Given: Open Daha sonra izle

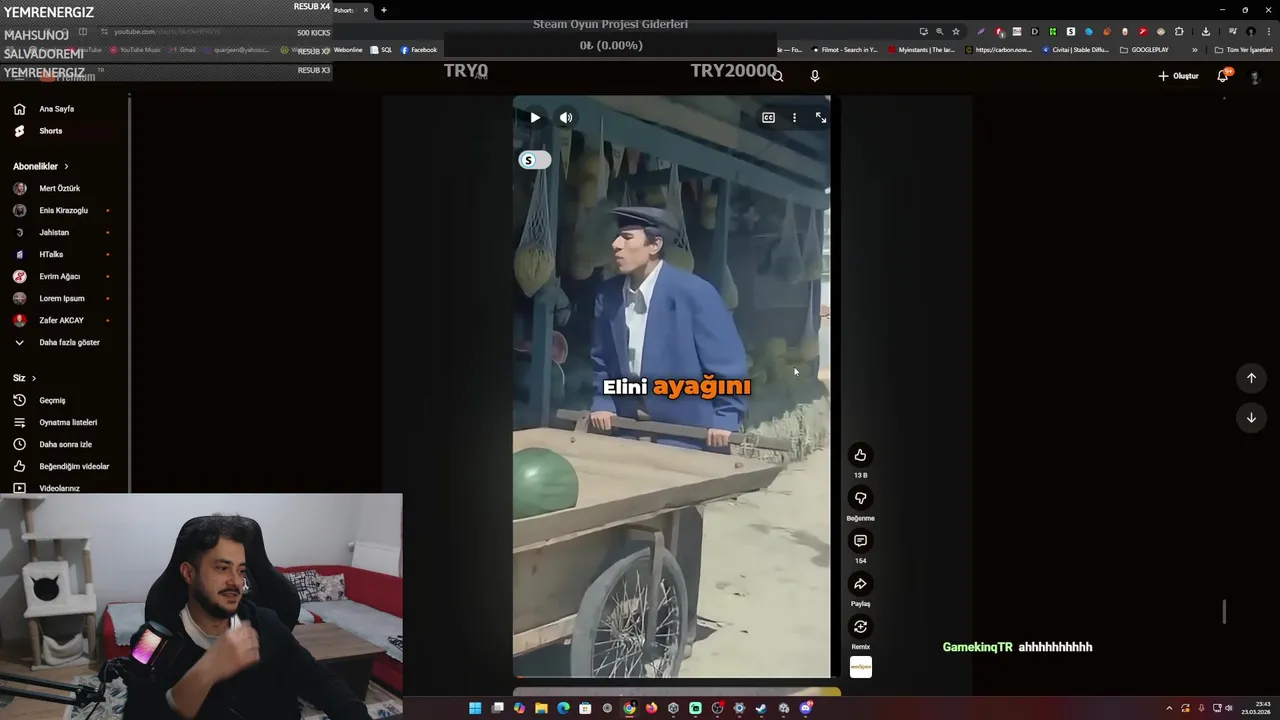Looking at the screenshot, I should point(65,444).
